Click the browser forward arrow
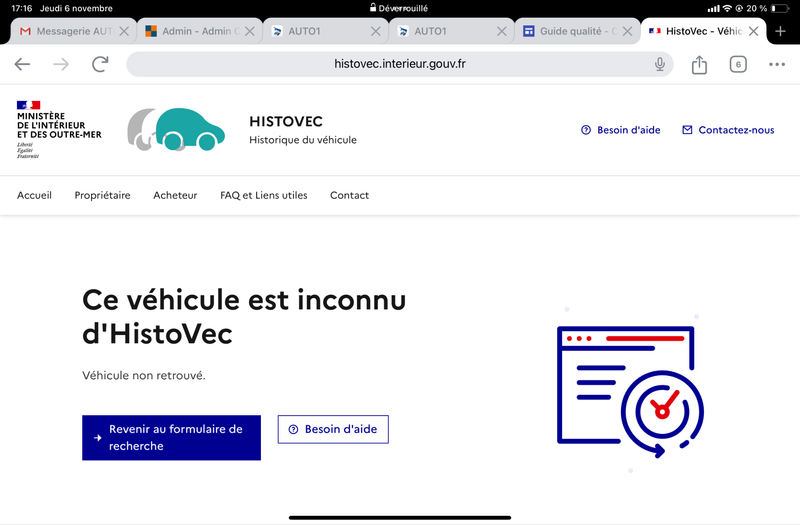Screen dimensions: 800x525 (x=61, y=64)
